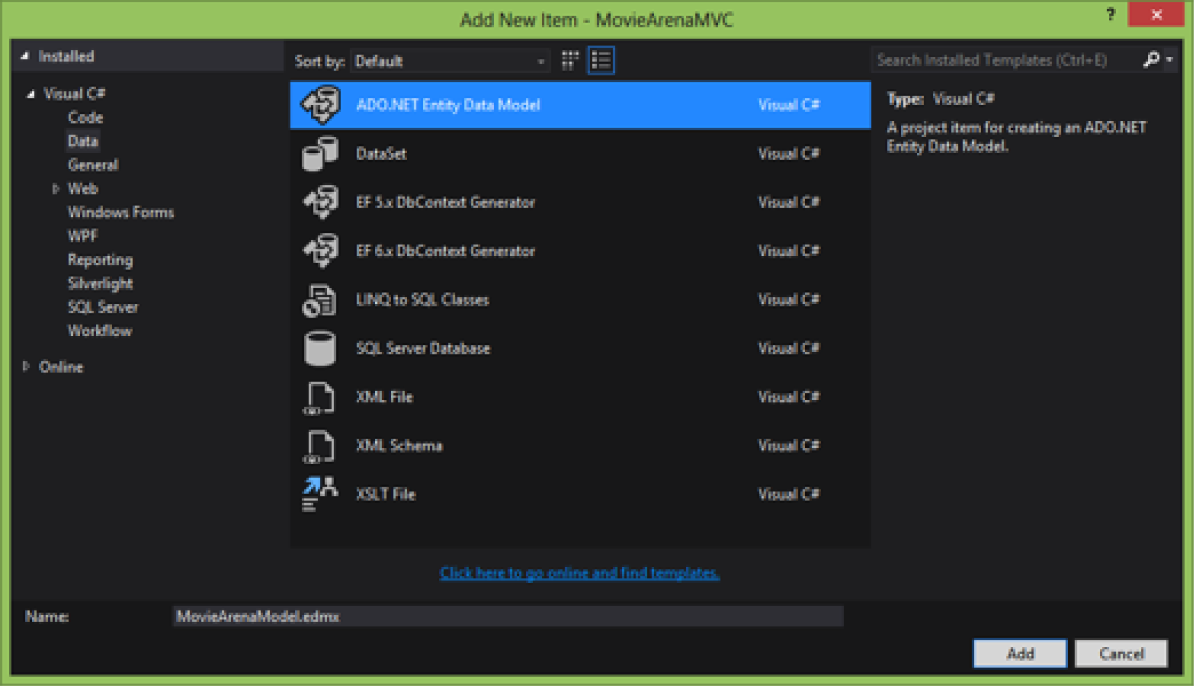Select the Workflow category

(100, 330)
